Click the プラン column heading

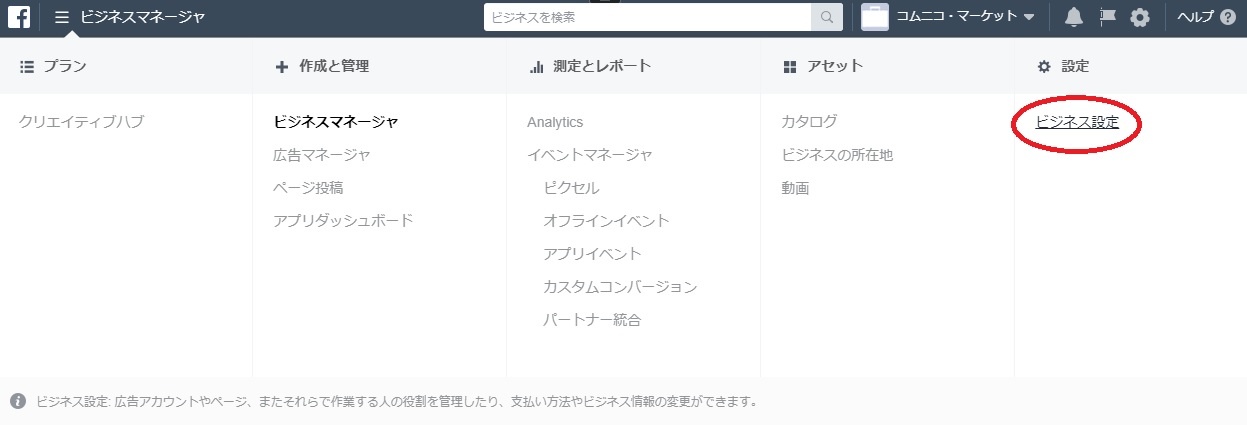pyautogui.click(x=53, y=66)
